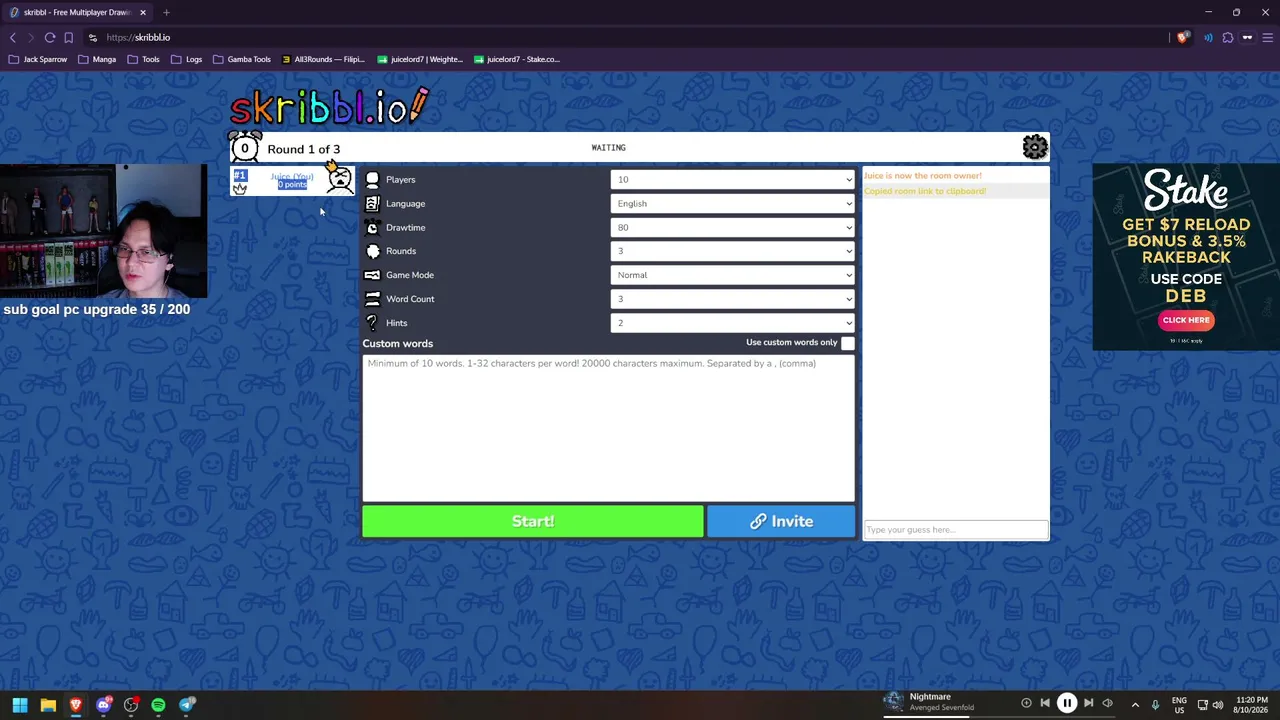Screen dimensions: 1280x720
Task: Click the Invite button
Action: (x=781, y=522)
